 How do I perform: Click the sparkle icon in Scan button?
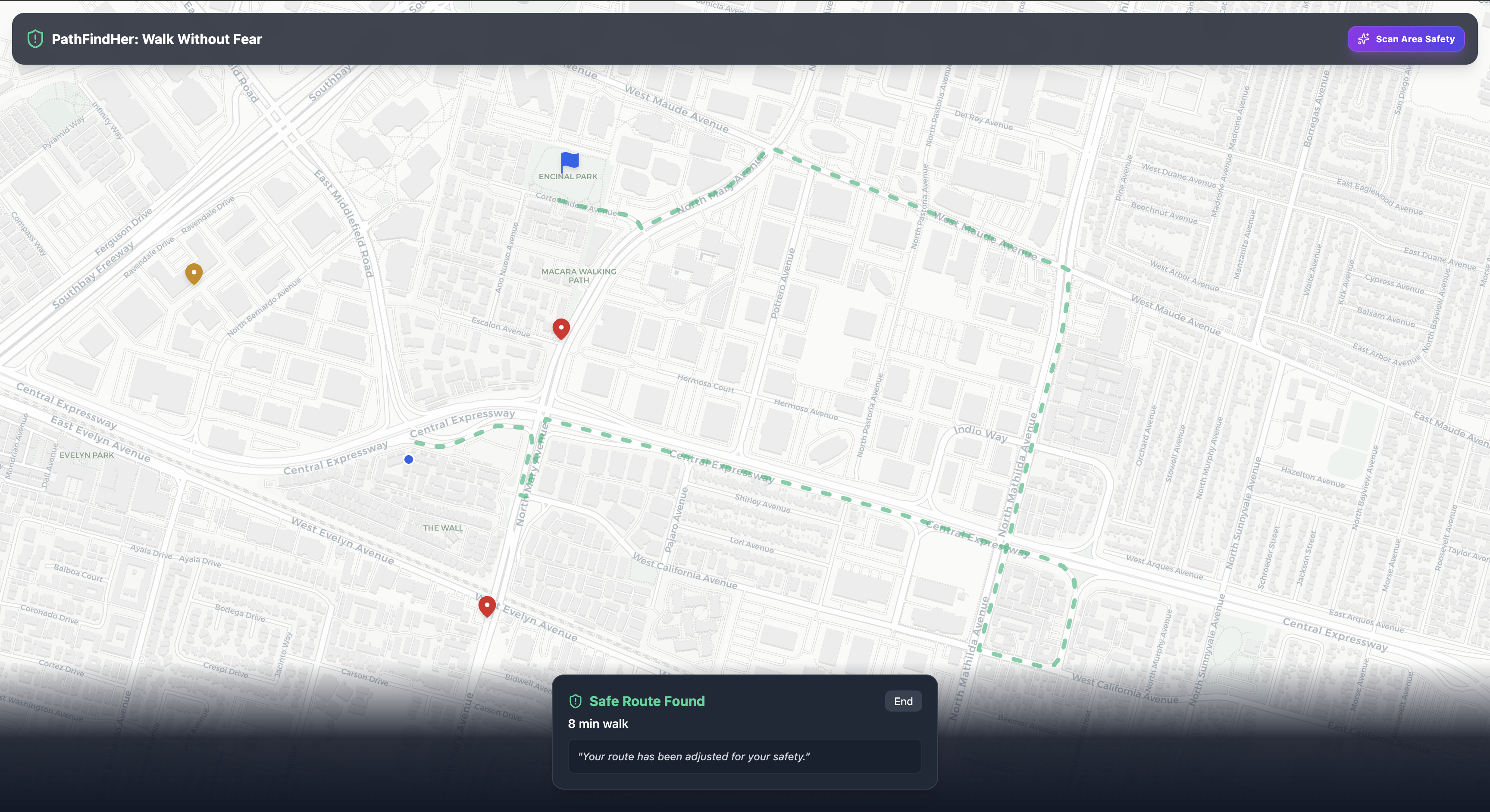(1363, 39)
